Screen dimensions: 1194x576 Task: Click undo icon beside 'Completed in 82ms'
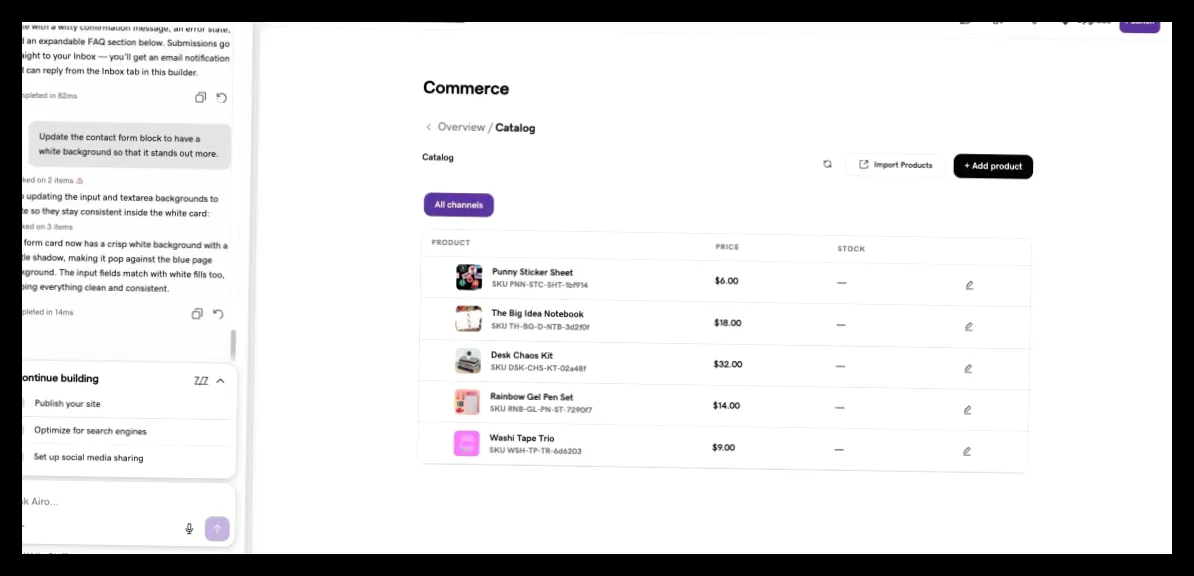222,98
